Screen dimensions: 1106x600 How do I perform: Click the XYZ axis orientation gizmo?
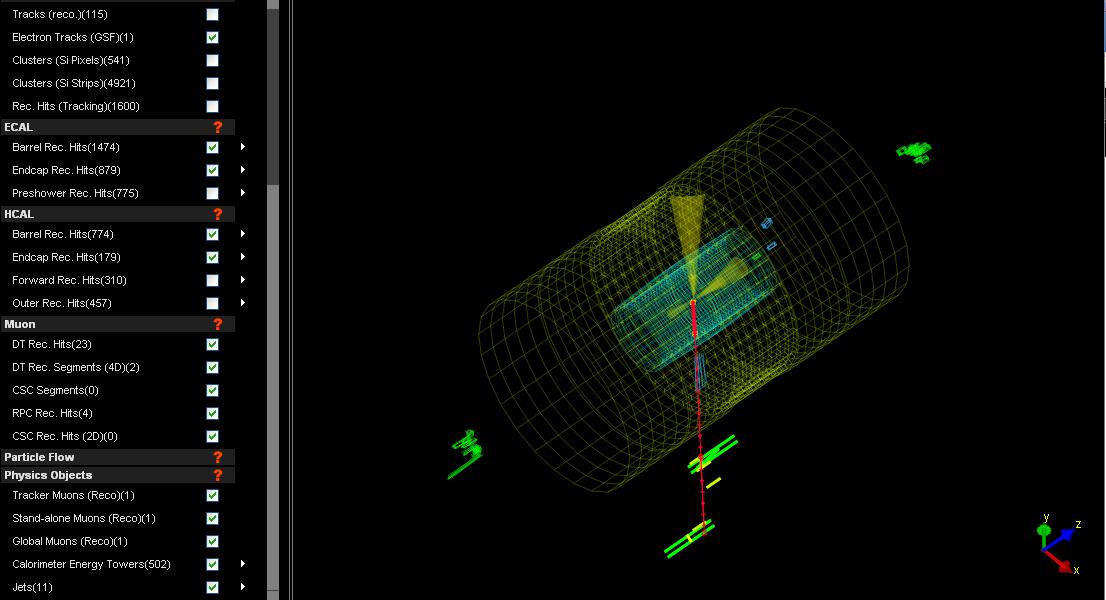click(1056, 545)
